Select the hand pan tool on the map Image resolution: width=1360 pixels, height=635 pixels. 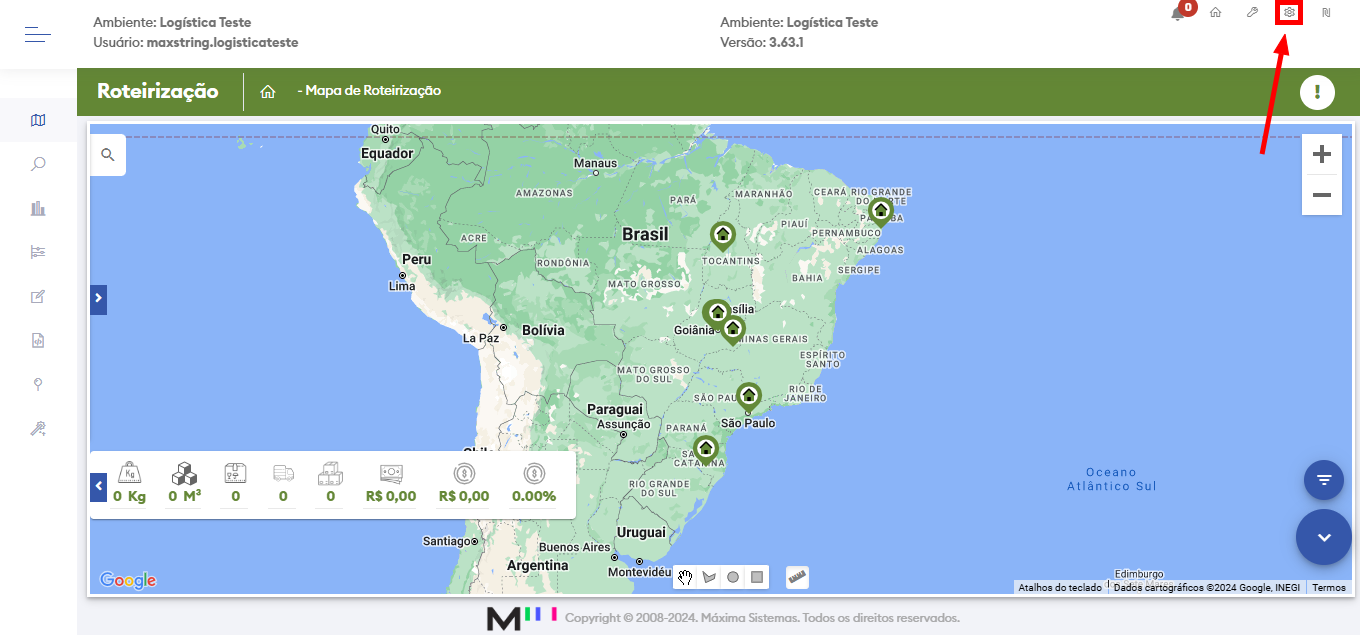tap(685, 577)
